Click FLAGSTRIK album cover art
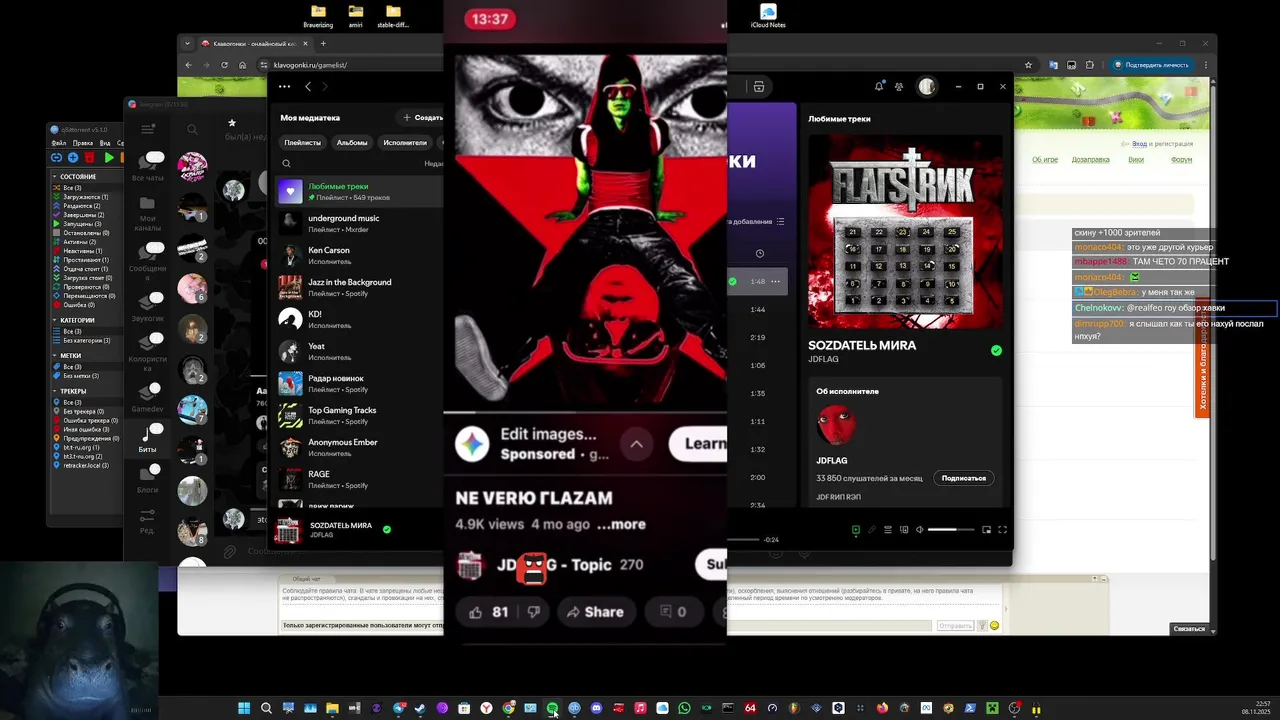The height and width of the screenshot is (720, 1280). (905, 231)
